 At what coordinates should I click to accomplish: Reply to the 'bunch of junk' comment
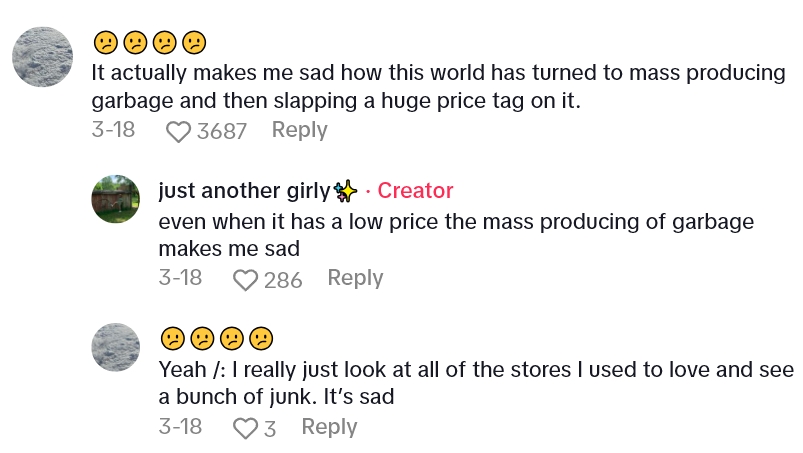[329, 427]
